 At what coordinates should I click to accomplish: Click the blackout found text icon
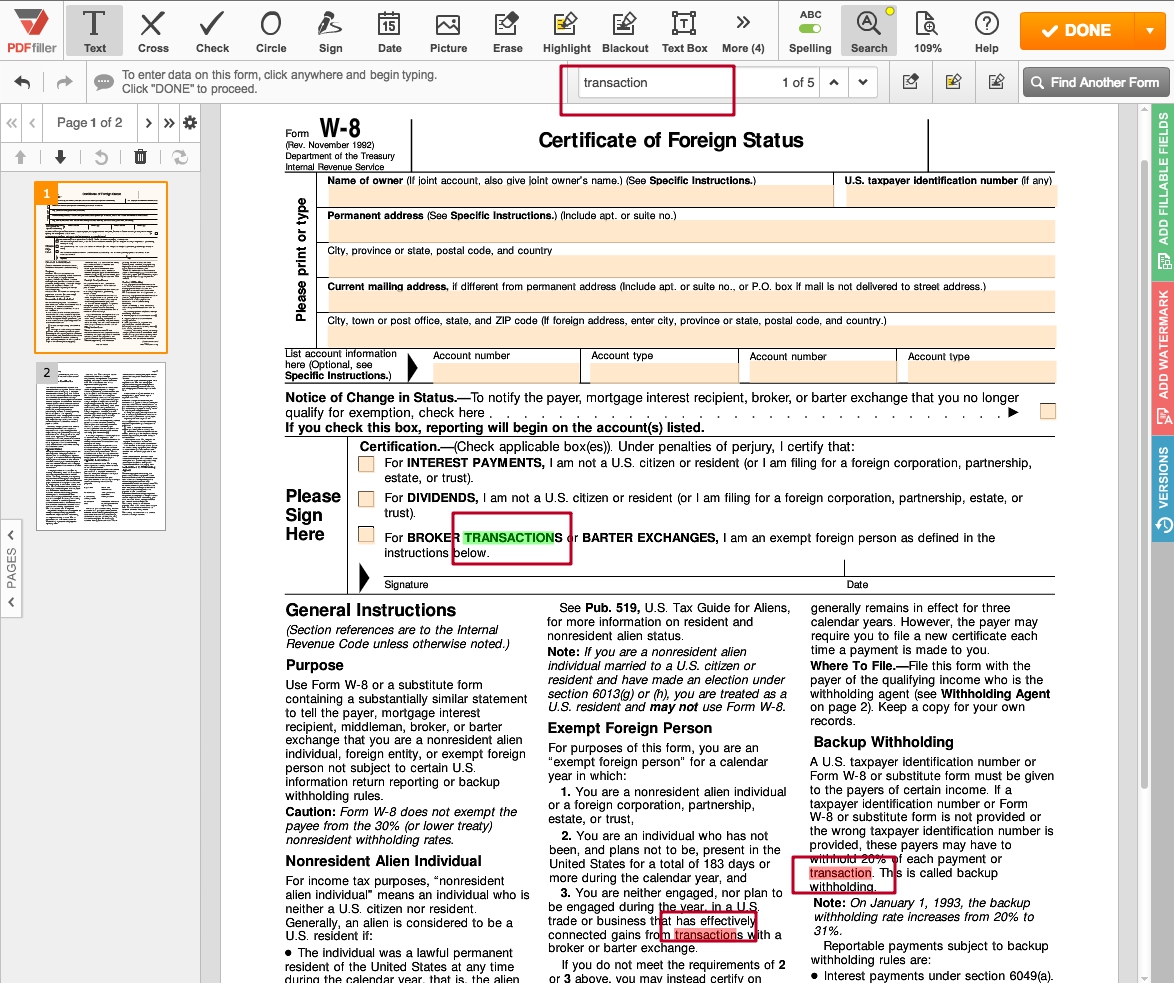[x=997, y=82]
